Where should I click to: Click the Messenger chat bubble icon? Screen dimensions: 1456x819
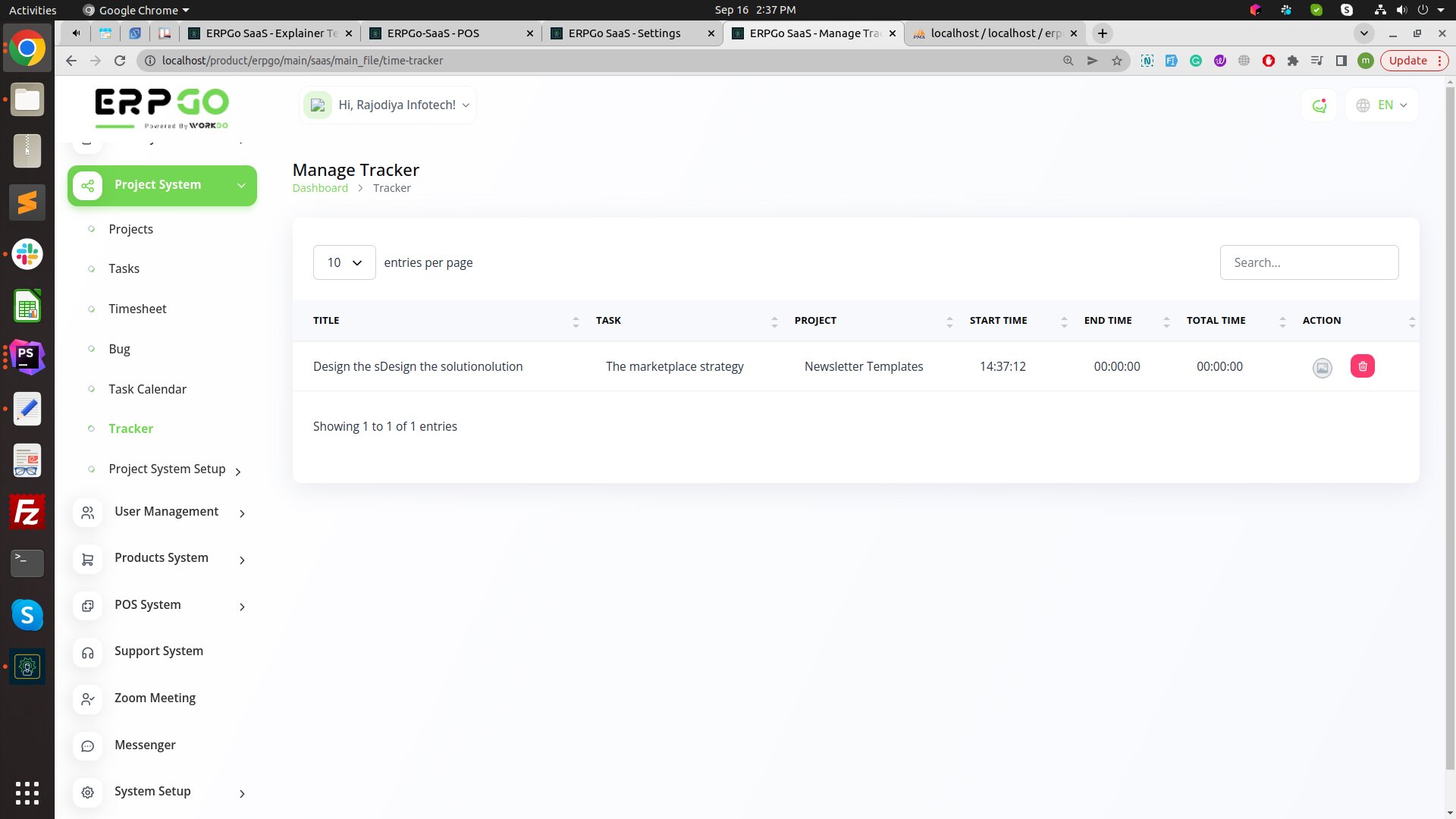88,746
